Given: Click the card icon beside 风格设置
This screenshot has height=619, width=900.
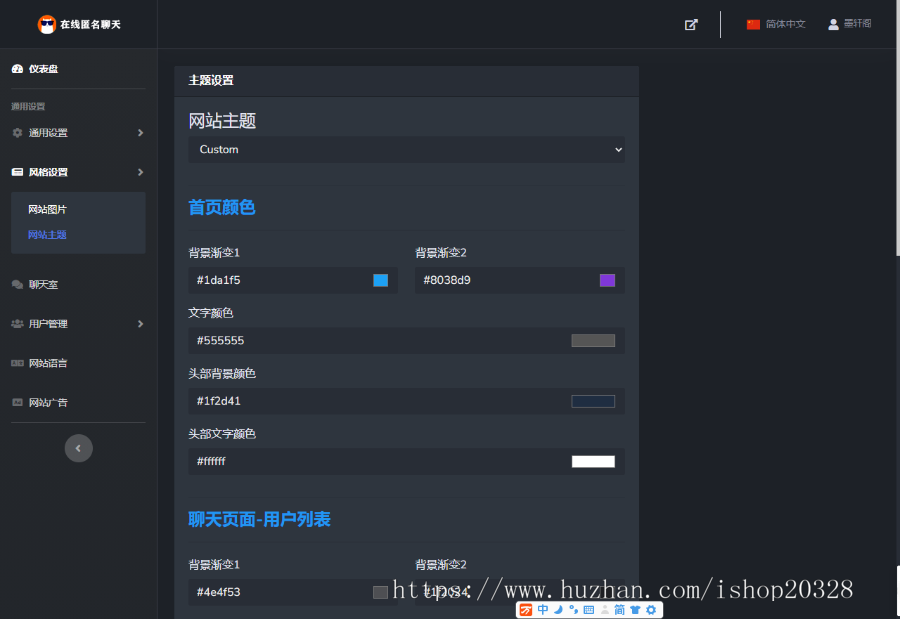Looking at the screenshot, I should pos(17,172).
